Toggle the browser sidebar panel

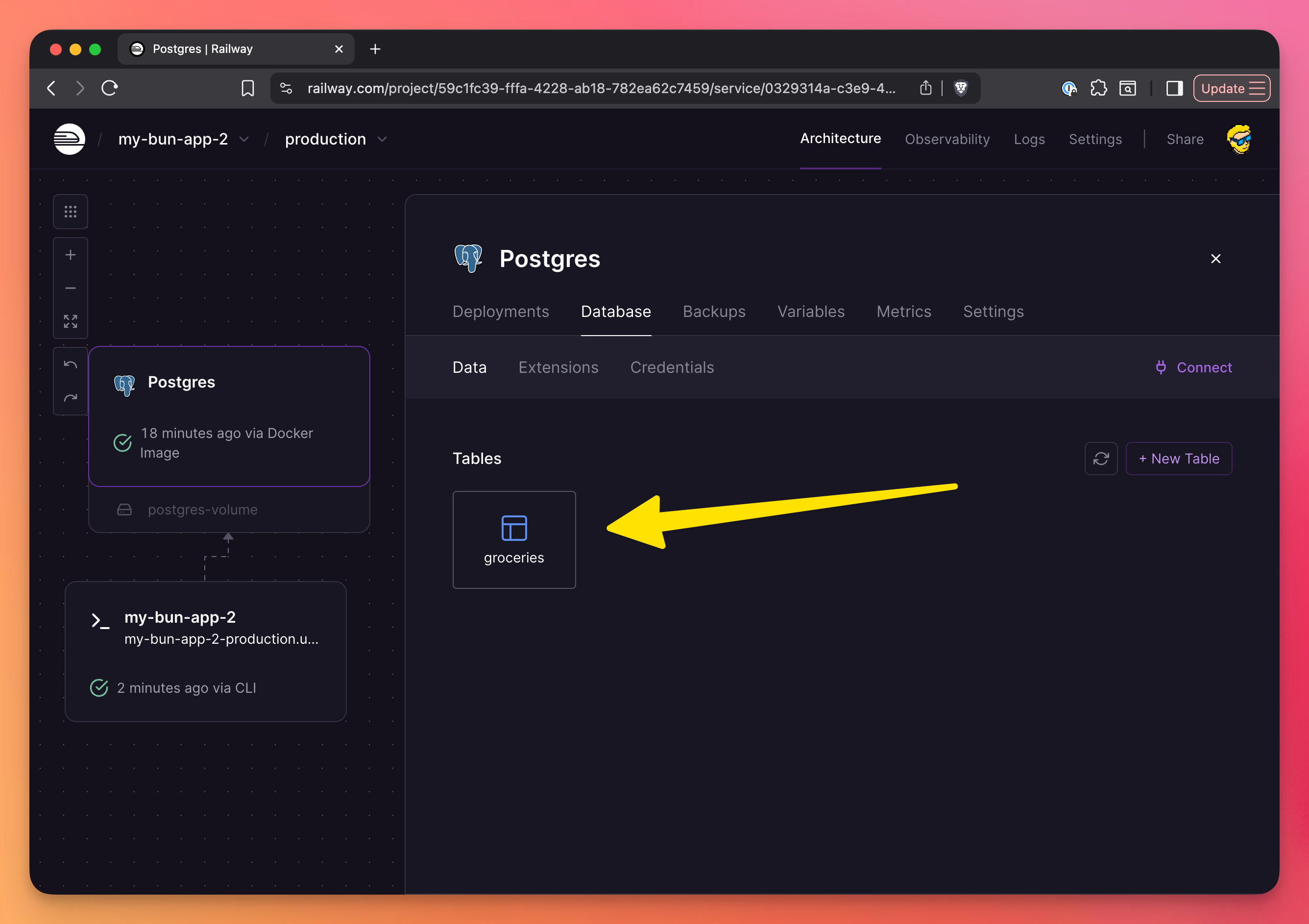tap(1174, 88)
